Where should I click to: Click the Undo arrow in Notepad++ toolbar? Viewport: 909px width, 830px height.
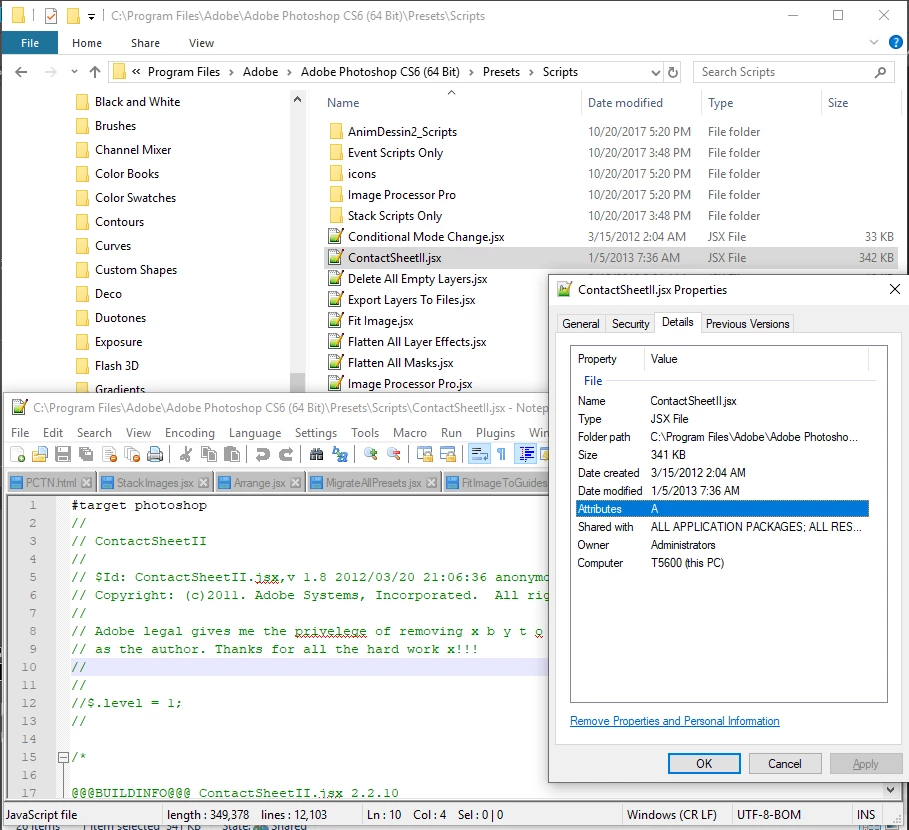(x=263, y=454)
